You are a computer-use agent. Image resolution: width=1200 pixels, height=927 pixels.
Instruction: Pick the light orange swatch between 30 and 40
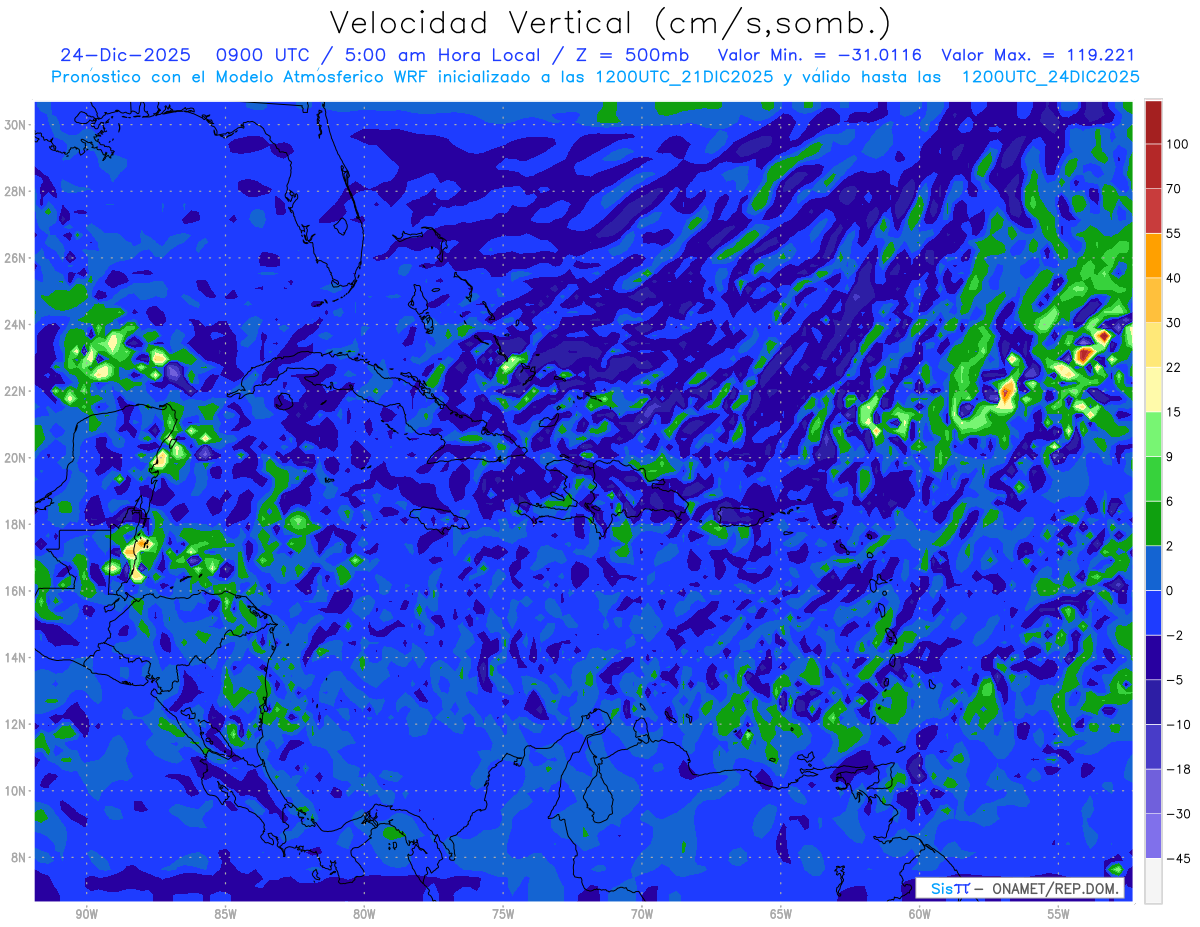[1153, 300]
